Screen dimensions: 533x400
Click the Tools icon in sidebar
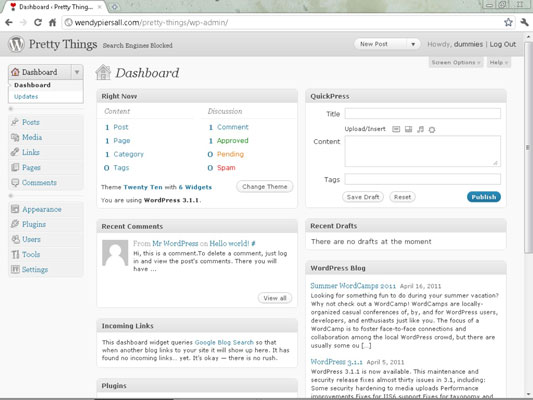(15, 254)
